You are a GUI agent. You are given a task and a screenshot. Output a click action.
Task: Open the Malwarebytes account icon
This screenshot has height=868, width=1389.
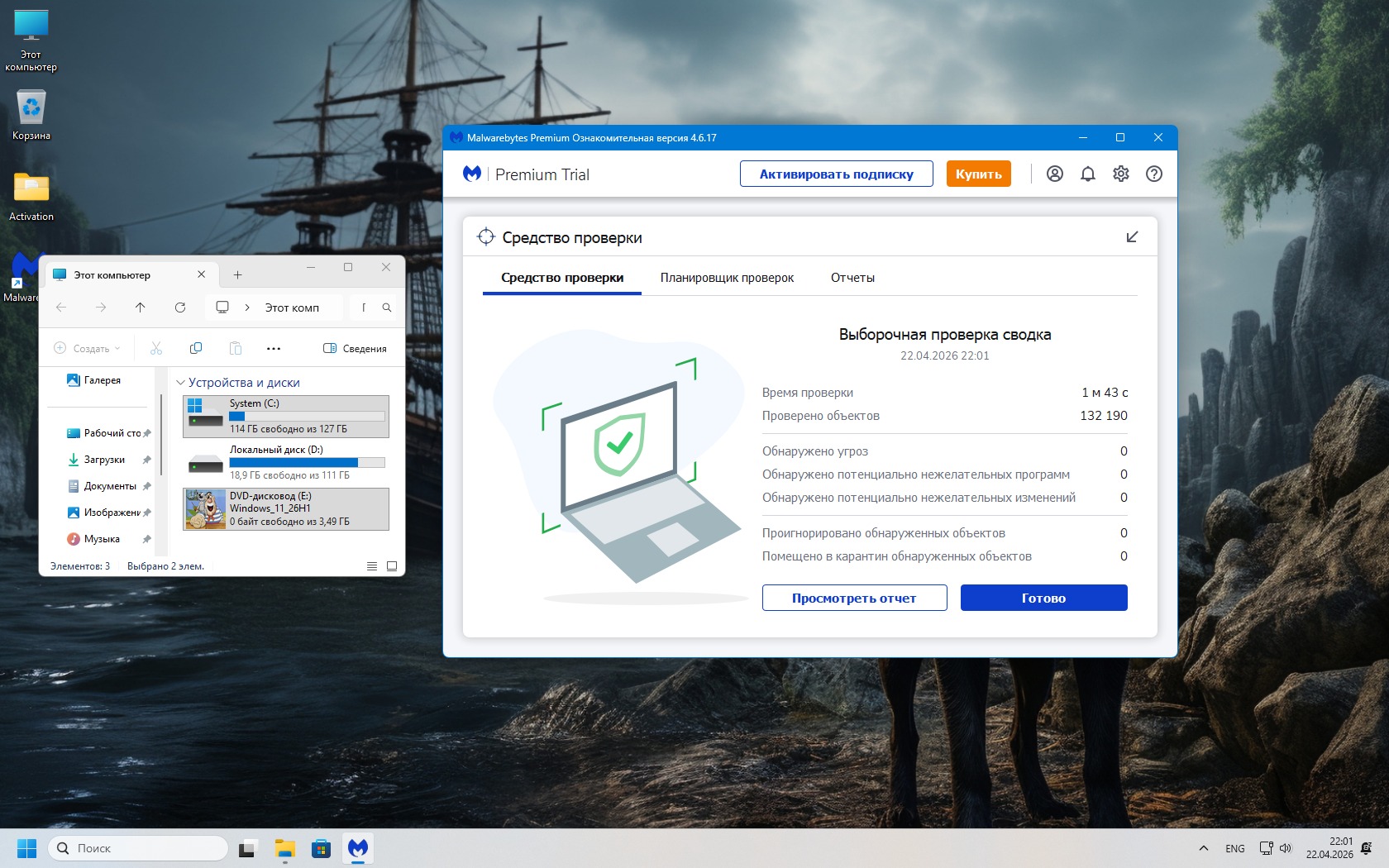(1054, 174)
